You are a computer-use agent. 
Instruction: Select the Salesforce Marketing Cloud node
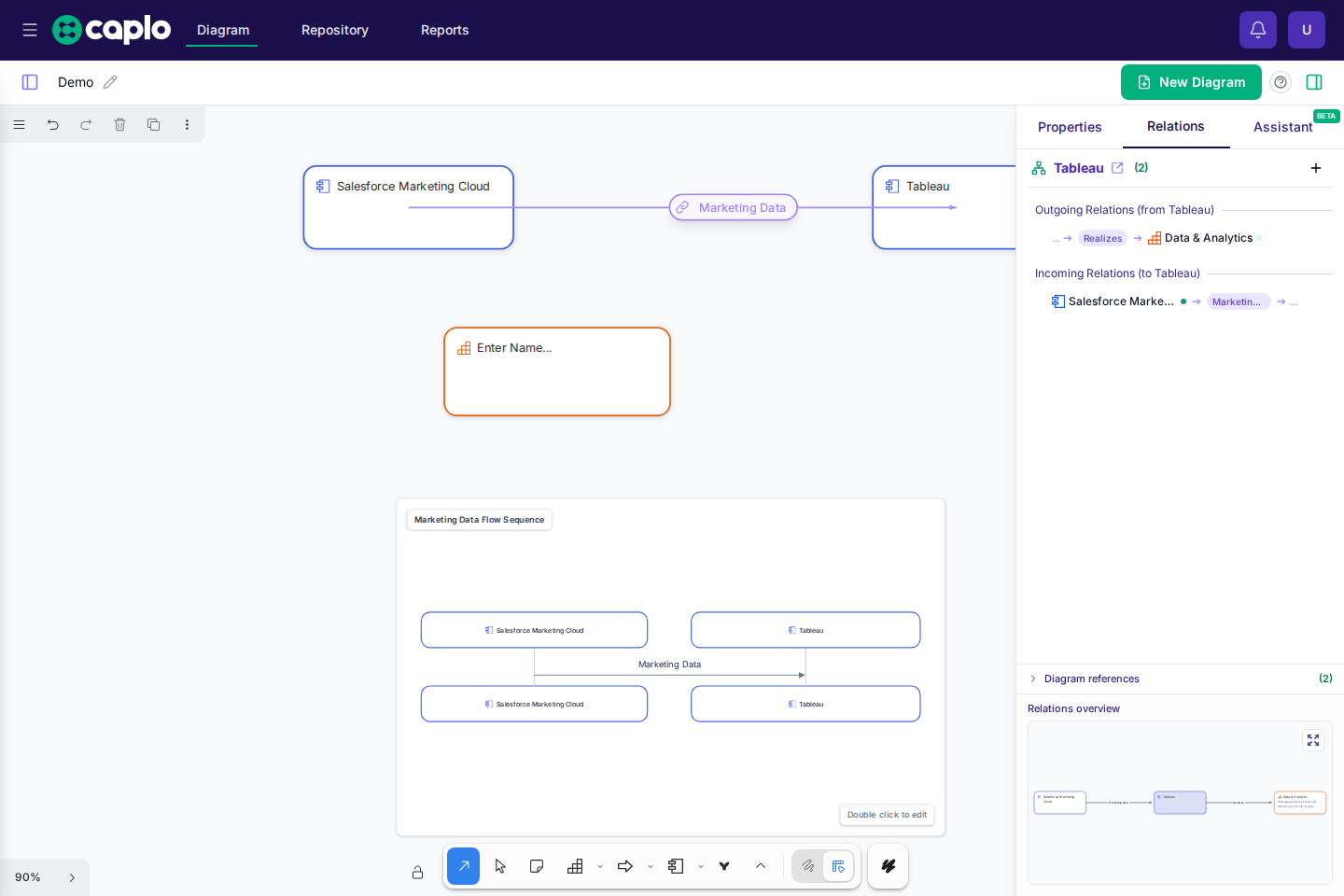pyautogui.click(x=409, y=207)
